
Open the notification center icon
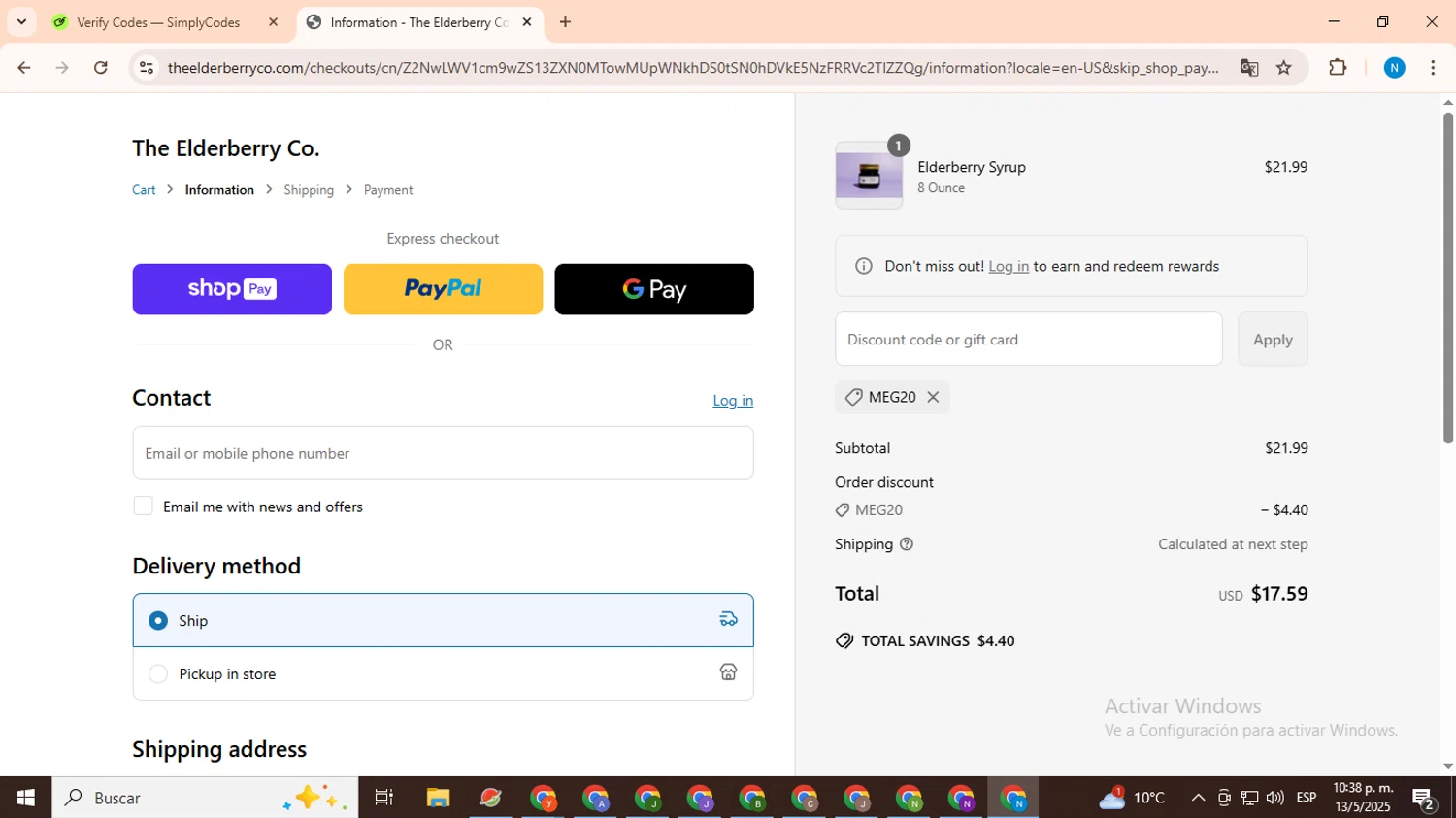point(1425,799)
